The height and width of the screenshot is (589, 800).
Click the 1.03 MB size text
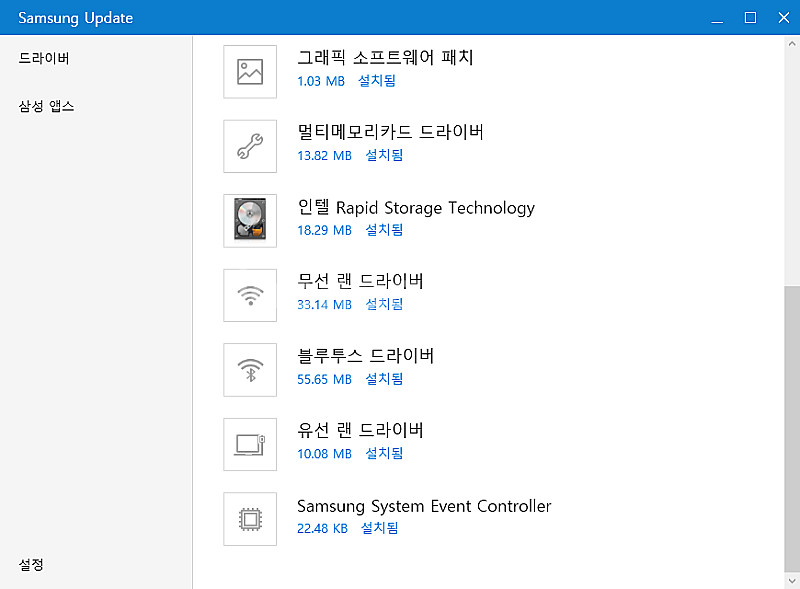click(x=321, y=81)
